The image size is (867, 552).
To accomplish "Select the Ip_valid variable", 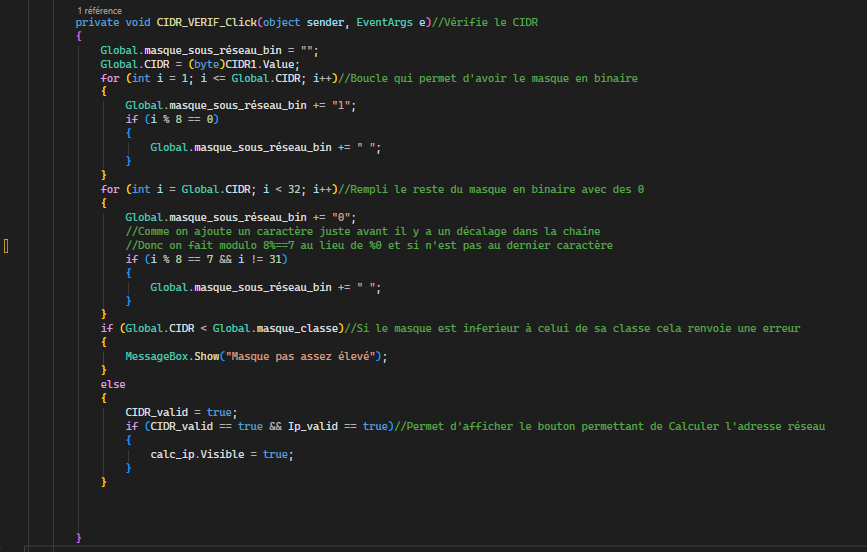I will (x=313, y=426).
